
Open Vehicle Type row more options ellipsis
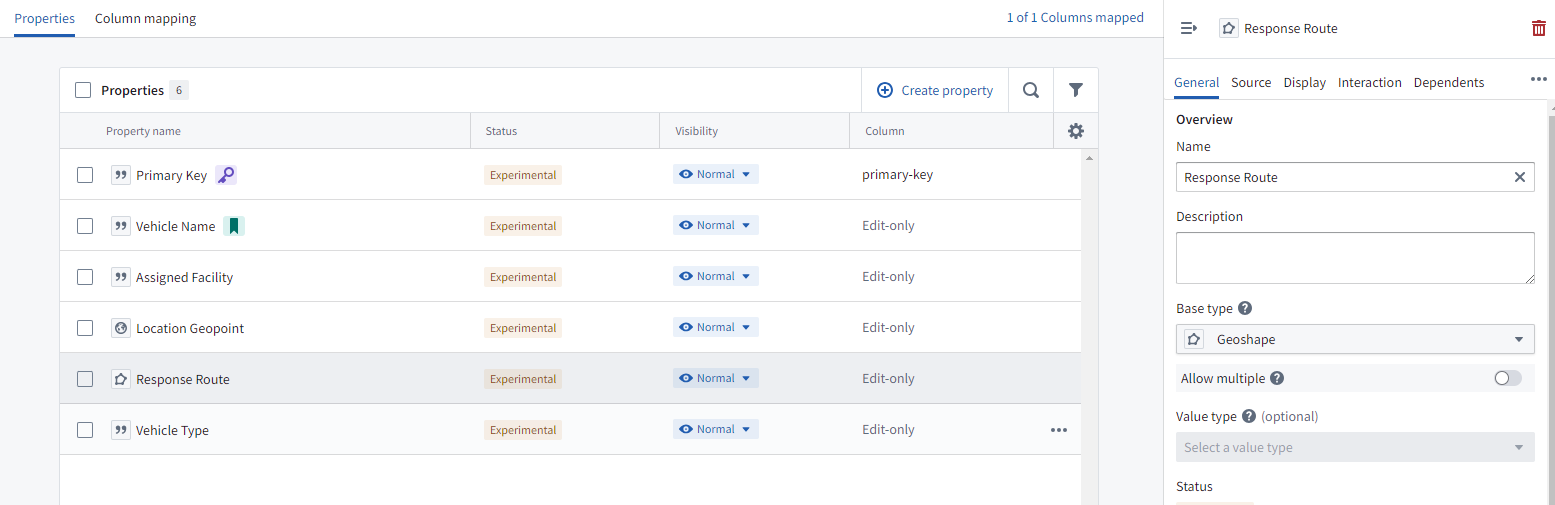[1058, 430]
